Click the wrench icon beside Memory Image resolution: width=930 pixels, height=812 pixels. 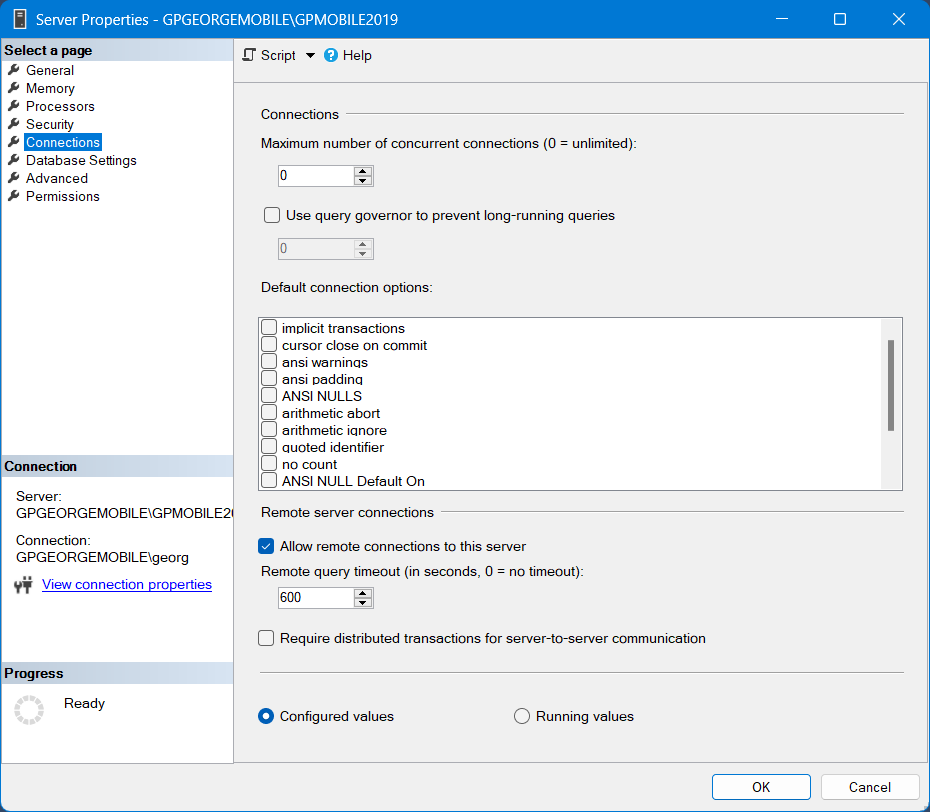pyautogui.click(x=14, y=88)
